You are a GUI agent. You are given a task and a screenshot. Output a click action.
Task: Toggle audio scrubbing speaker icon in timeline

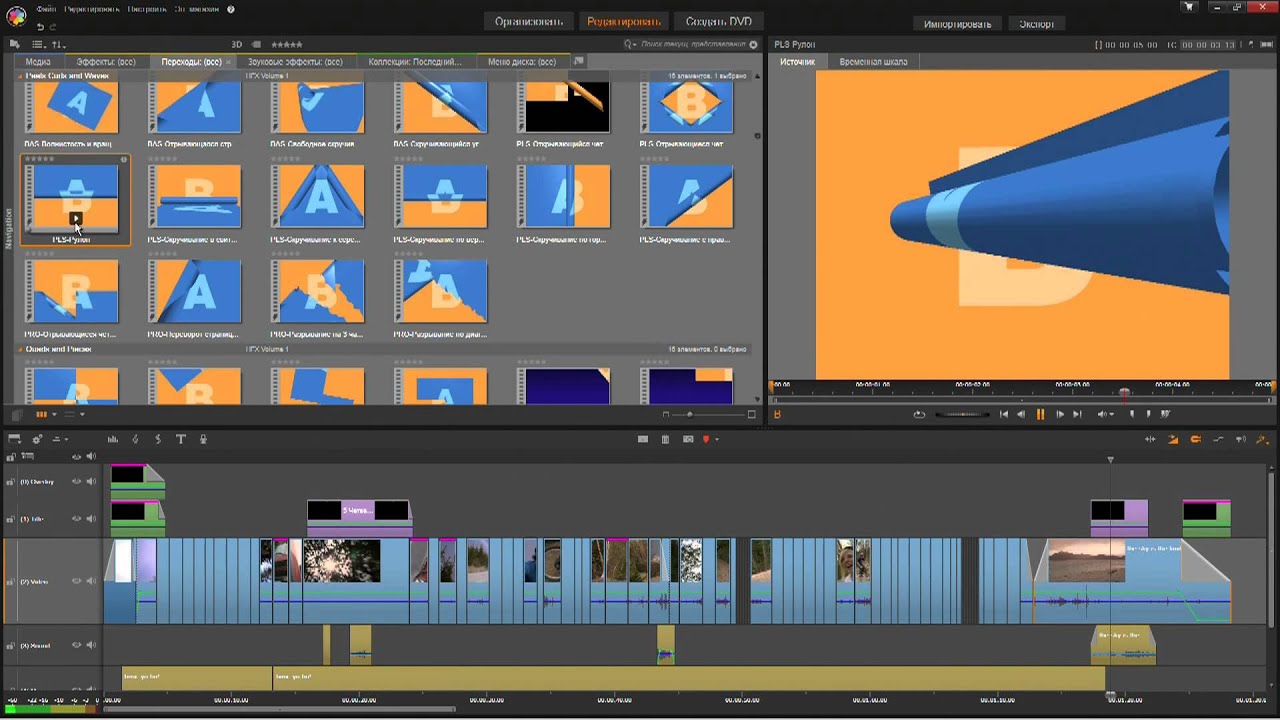1241,439
